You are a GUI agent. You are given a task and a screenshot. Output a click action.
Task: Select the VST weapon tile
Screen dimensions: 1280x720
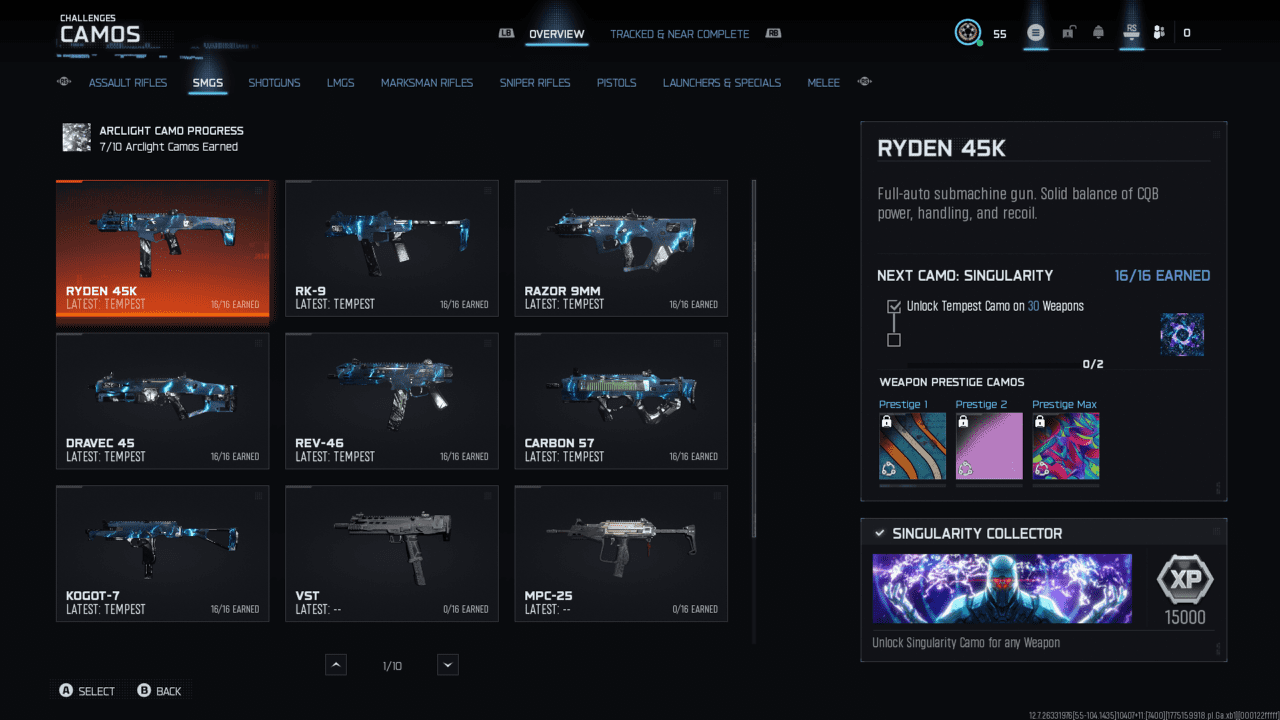coord(392,554)
